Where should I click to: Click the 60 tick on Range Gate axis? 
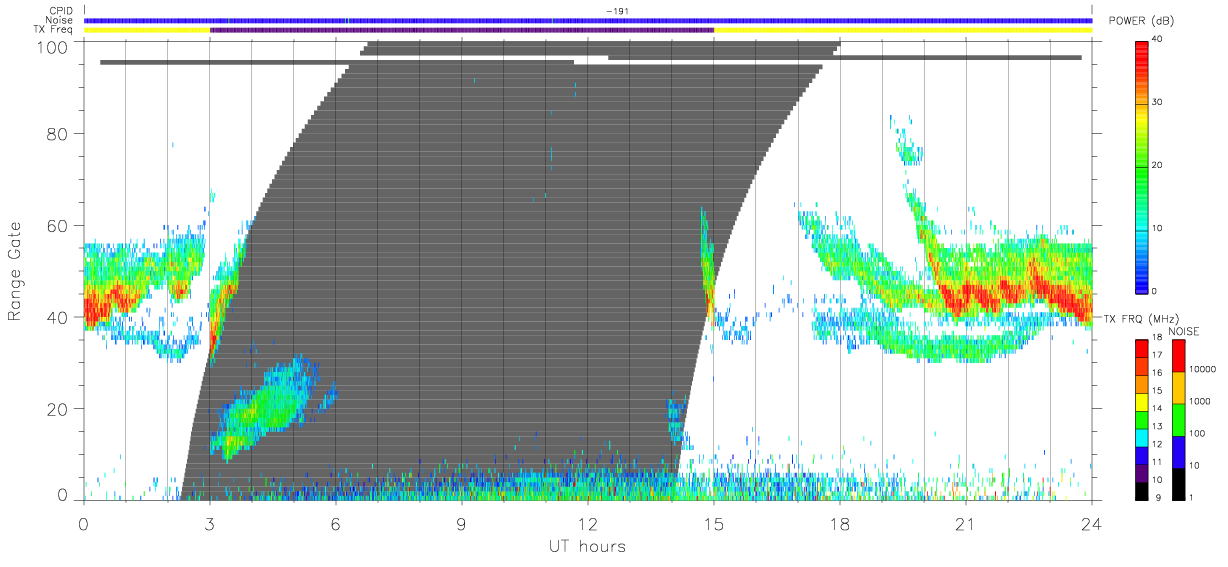59,226
